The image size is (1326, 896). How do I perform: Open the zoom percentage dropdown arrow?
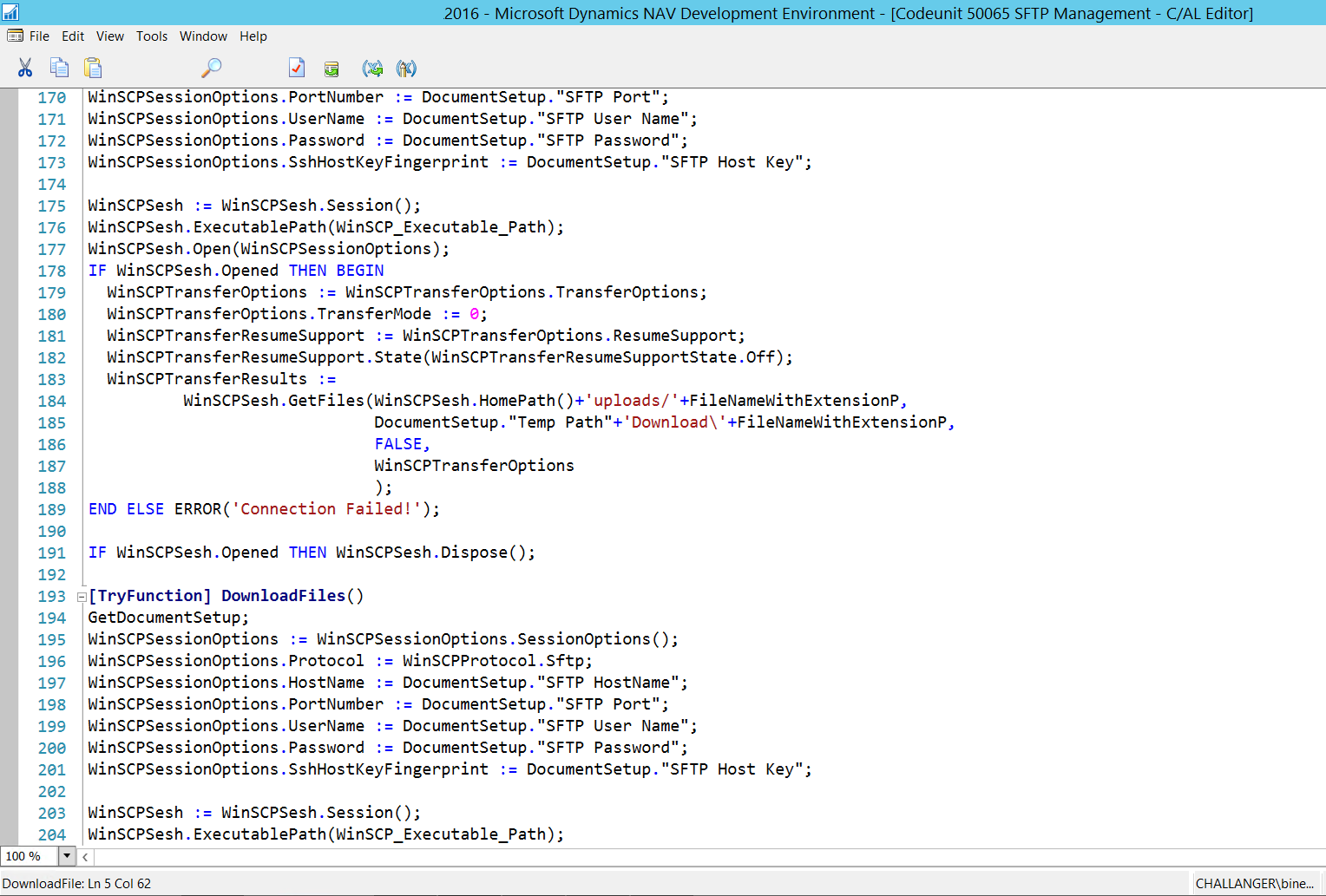tap(67, 856)
